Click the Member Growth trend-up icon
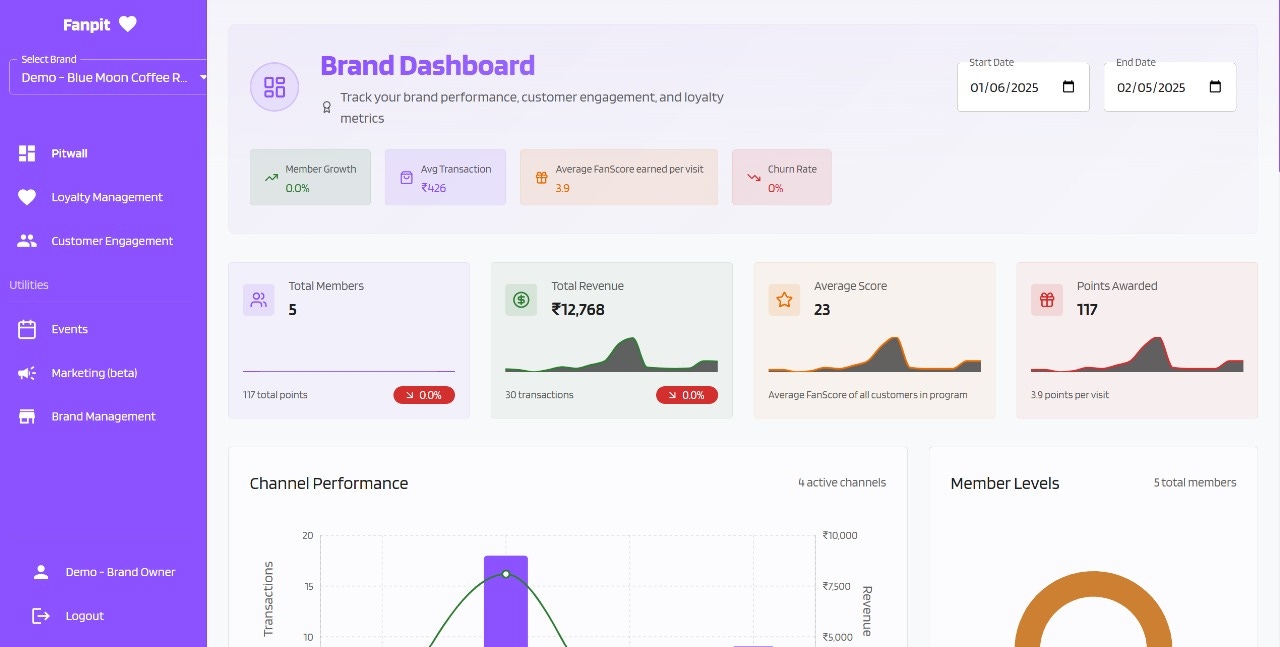Screen dimensions: 1280x647 tap(271, 178)
